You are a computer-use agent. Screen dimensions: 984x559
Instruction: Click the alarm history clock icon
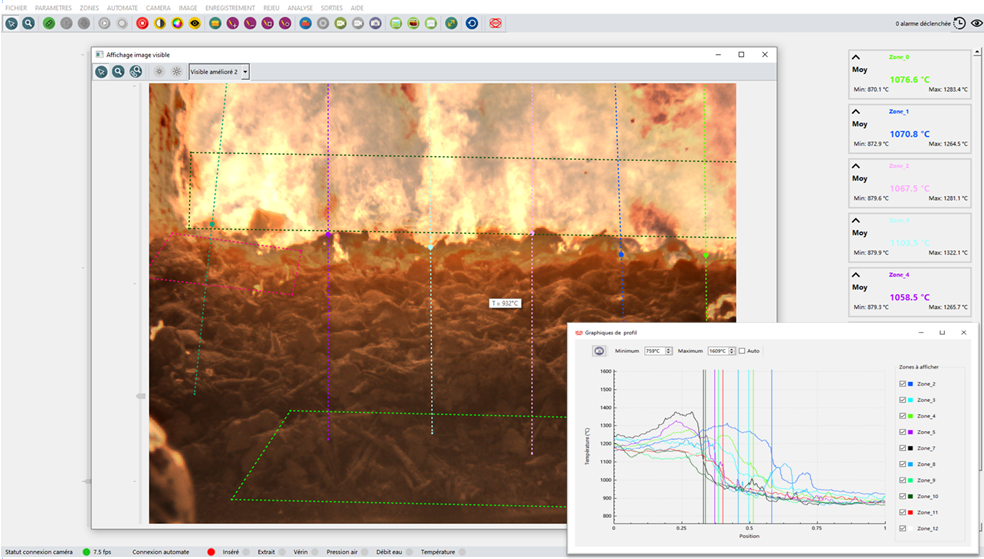point(959,23)
